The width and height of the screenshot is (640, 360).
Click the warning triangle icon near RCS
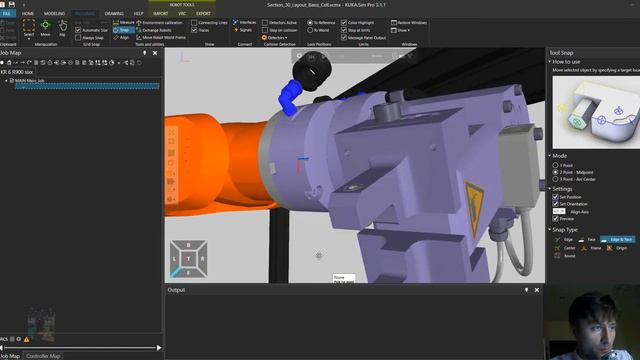tap(27, 339)
